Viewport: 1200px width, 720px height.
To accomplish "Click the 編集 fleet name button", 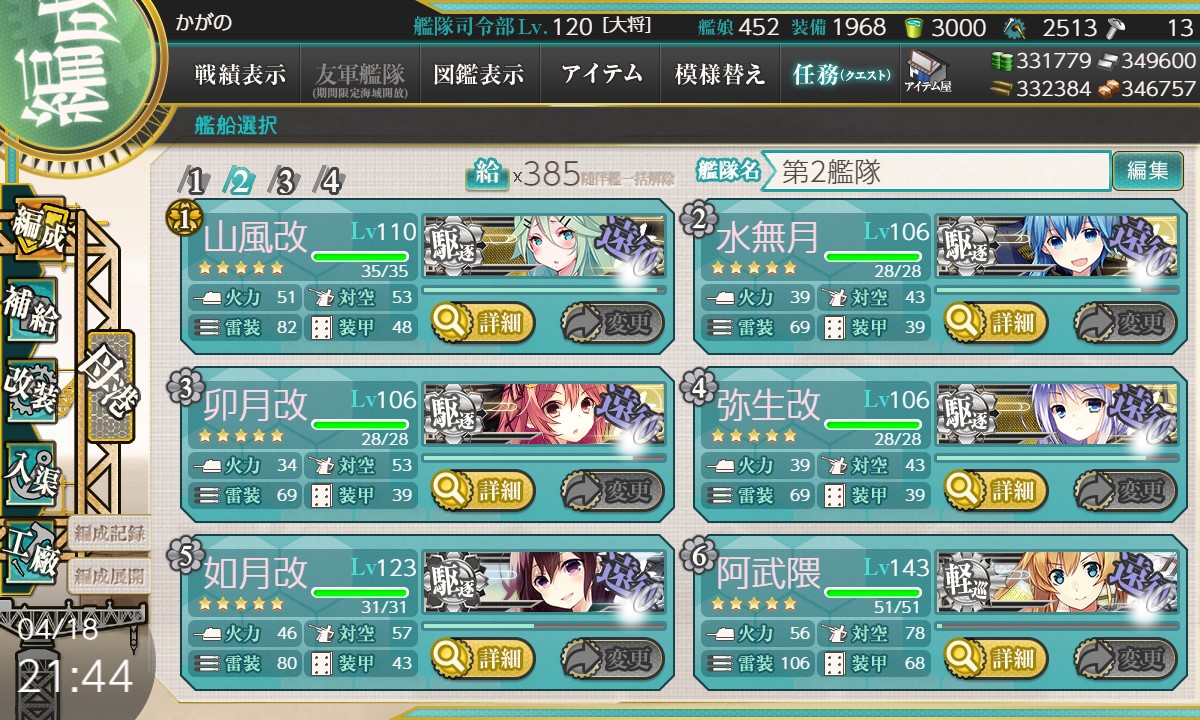I will point(1147,170).
